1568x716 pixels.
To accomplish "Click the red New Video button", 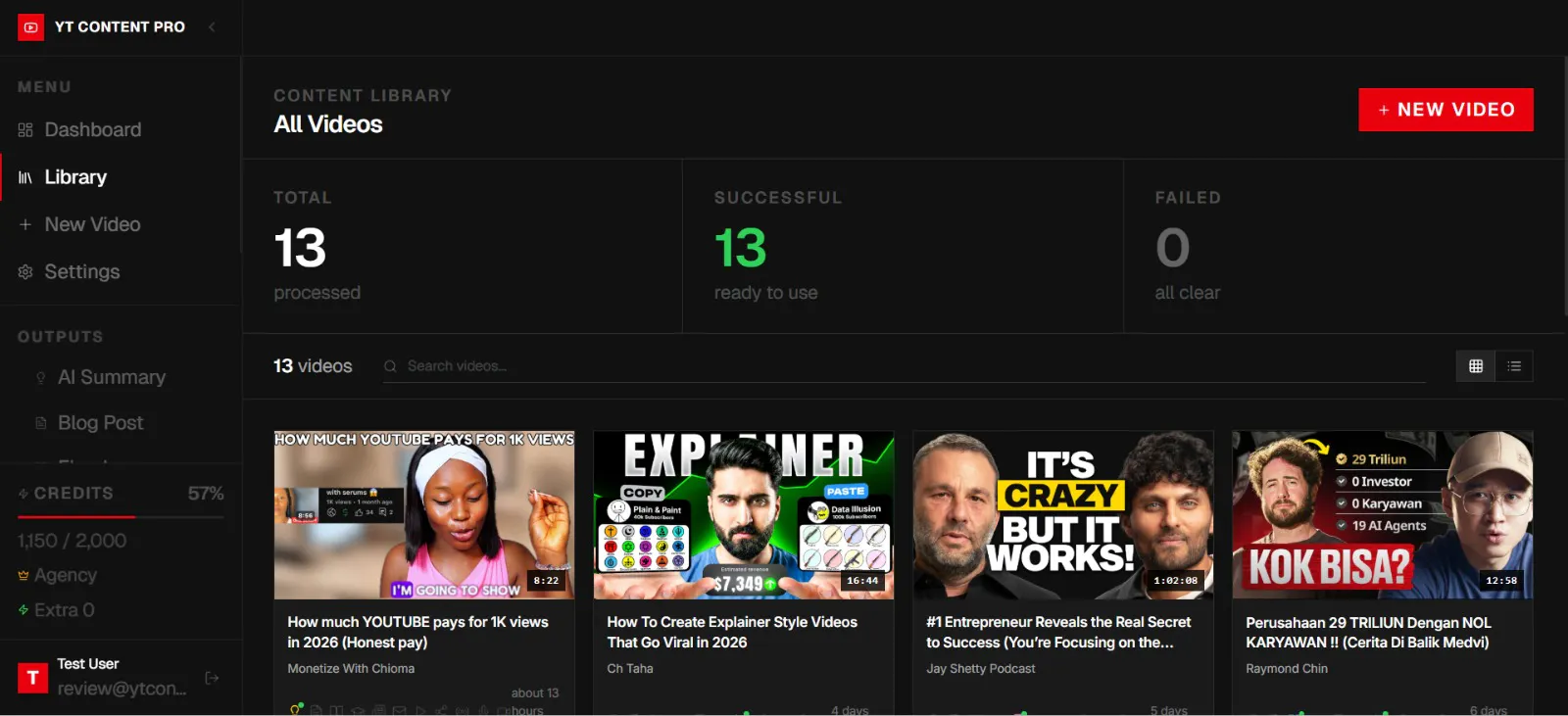I will pos(1445,110).
